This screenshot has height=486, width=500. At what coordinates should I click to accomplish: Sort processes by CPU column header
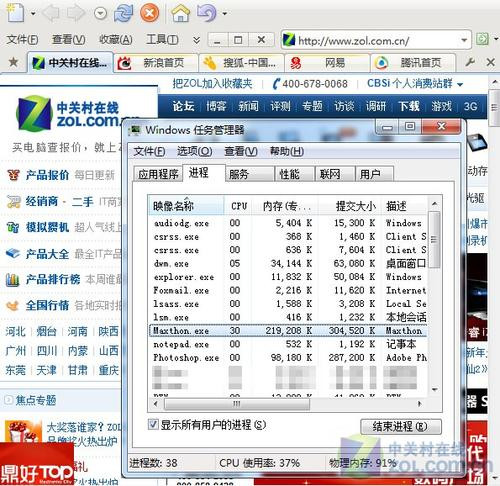(x=239, y=206)
